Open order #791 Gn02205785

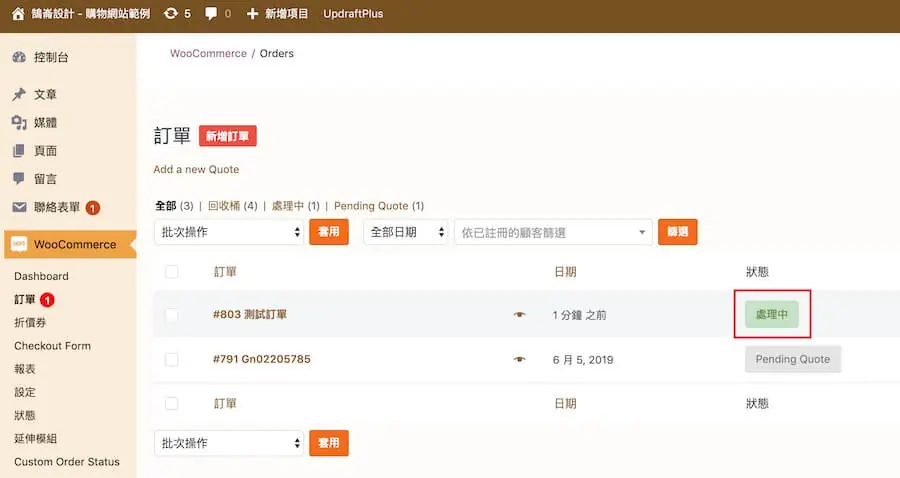[262, 359]
